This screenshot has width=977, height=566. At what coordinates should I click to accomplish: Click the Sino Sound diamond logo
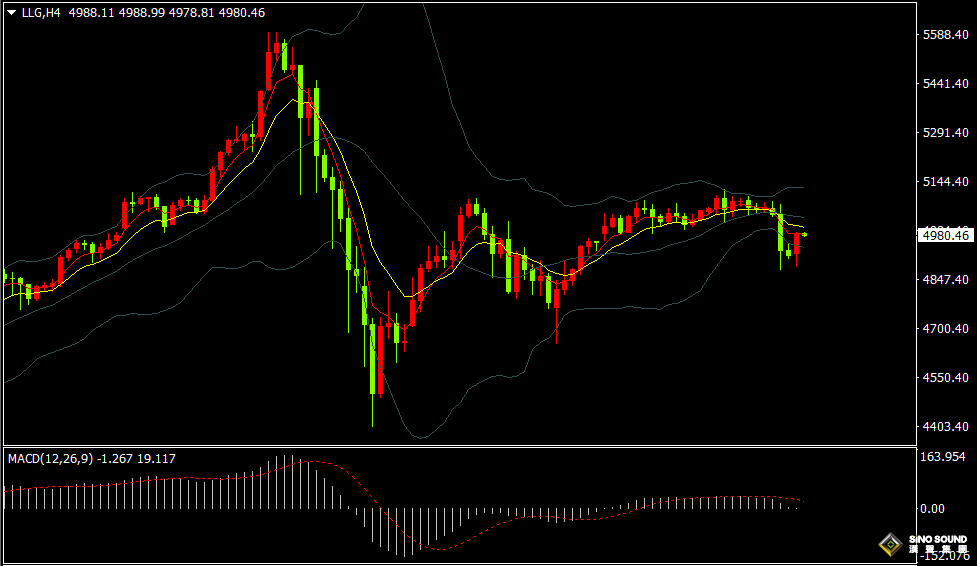pos(890,545)
